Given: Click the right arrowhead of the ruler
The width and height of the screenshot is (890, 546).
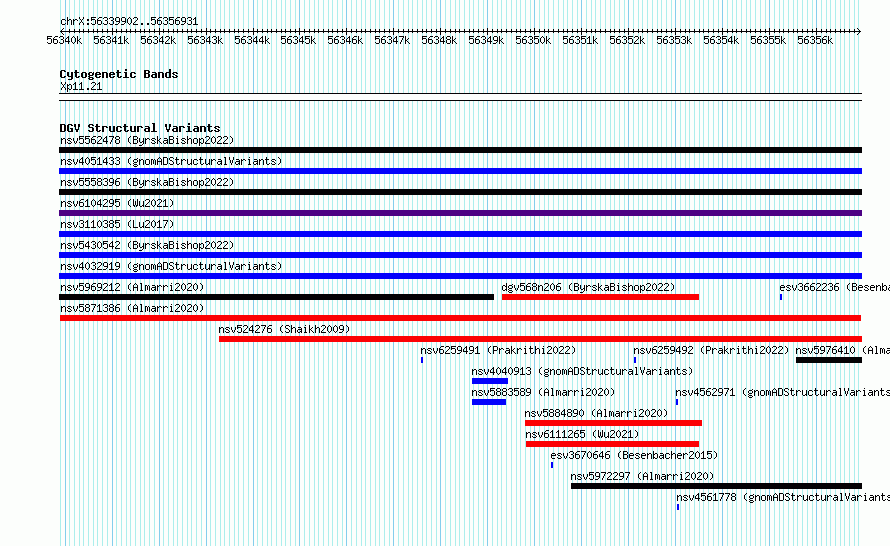Looking at the screenshot, I should tap(859, 31).
